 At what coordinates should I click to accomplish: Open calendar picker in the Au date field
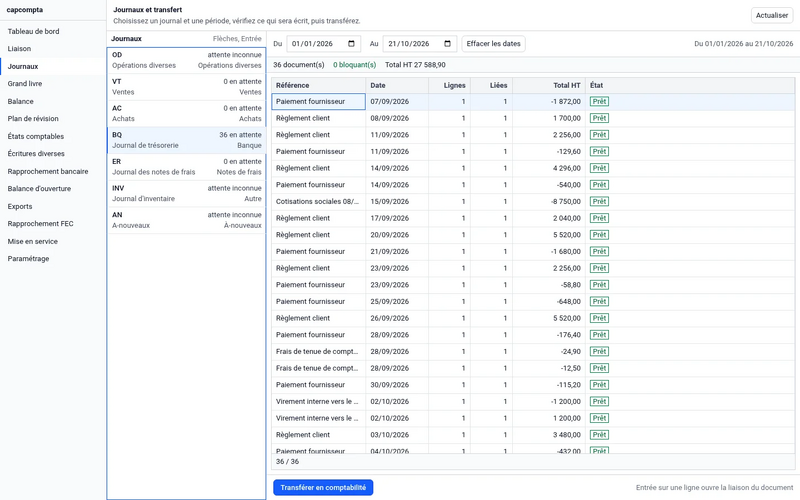pos(447,44)
